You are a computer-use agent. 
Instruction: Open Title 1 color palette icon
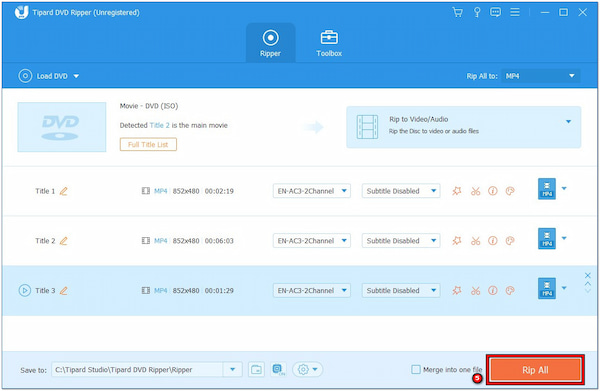click(x=510, y=191)
